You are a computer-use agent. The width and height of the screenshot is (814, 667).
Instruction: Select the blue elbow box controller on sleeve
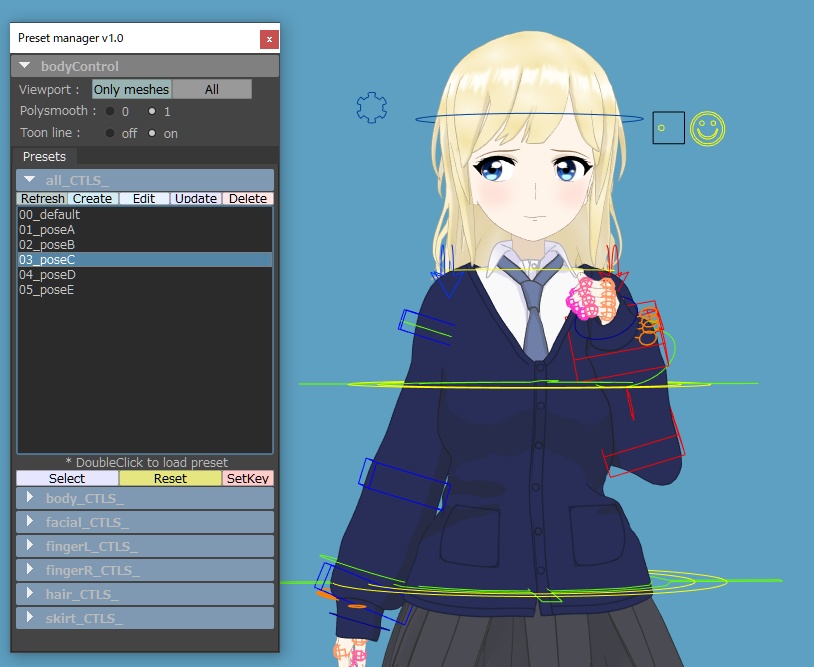404,483
